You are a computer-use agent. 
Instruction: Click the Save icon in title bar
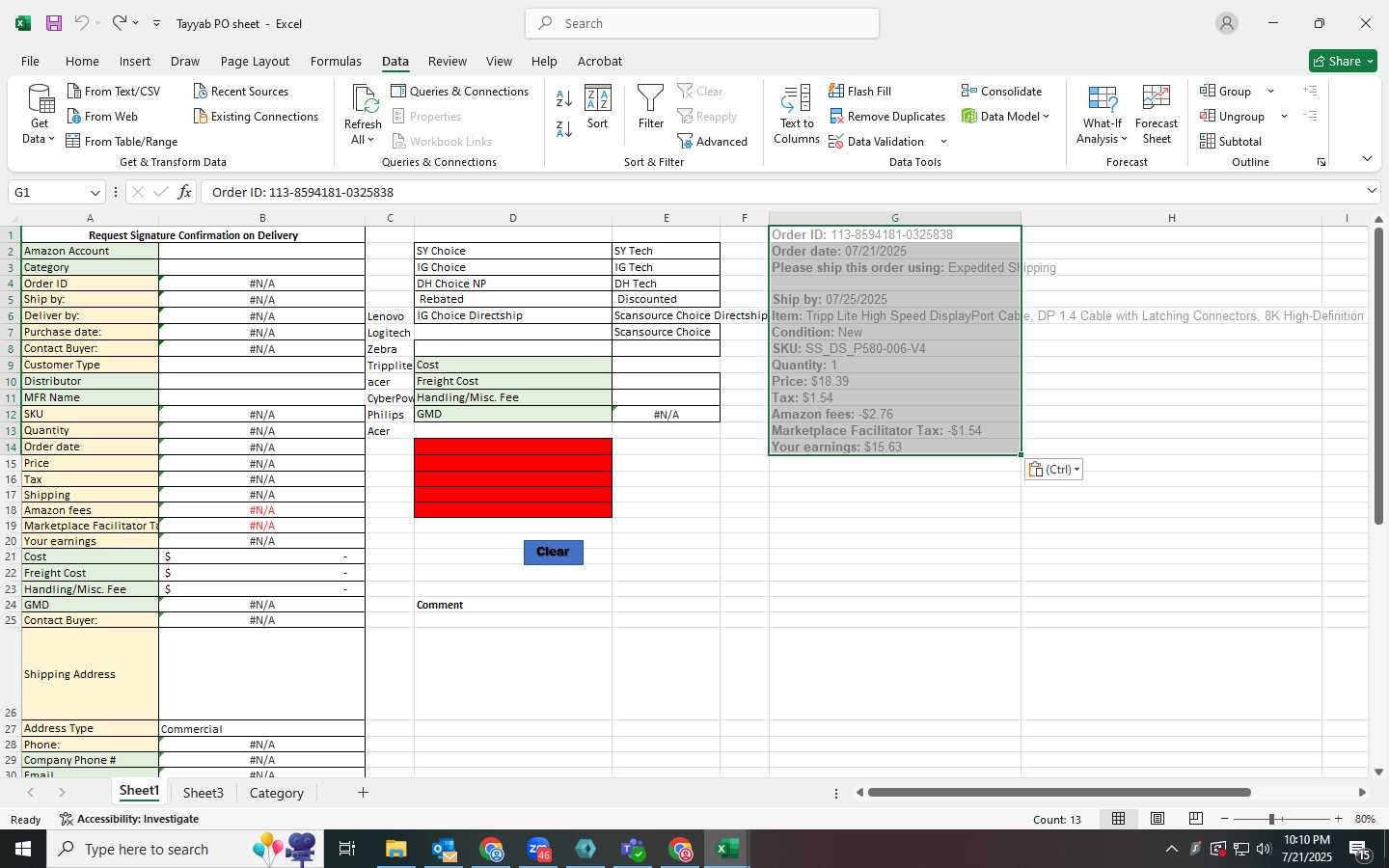coord(54,23)
